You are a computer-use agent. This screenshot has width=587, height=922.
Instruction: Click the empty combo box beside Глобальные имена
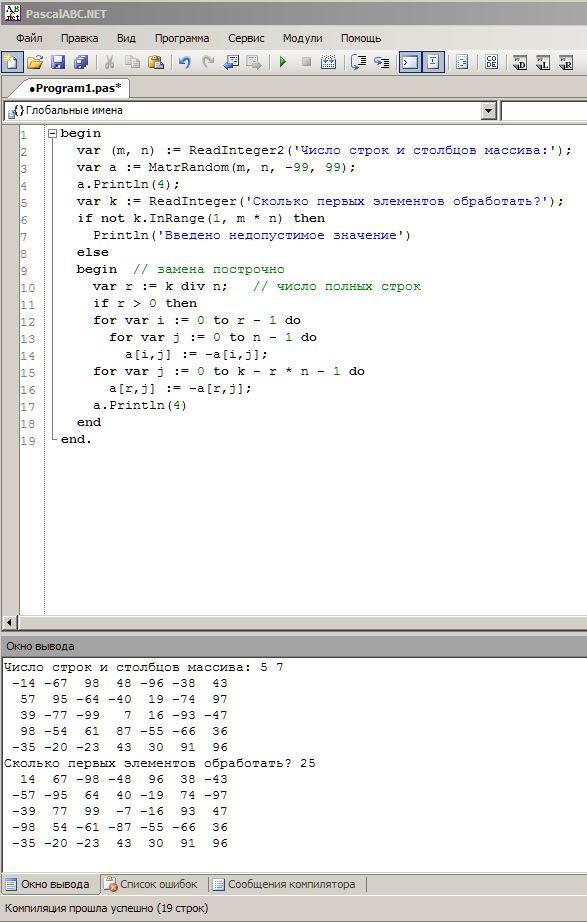tap(543, 111)
